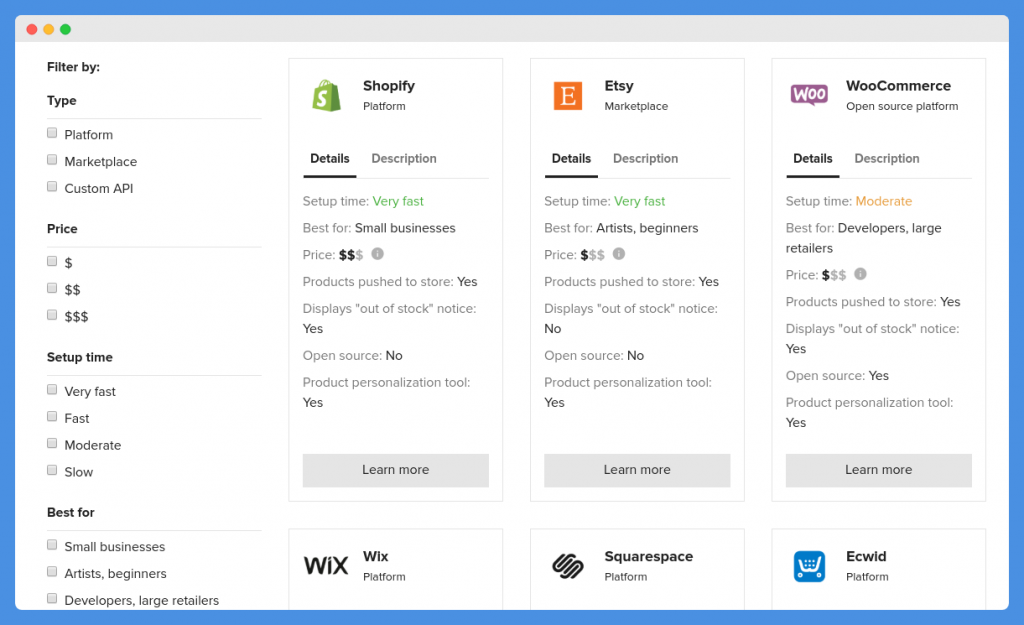Click the Squarespace logo
Image resolution: width=1024 pixels, height=625 pixels.
(568, 566)
